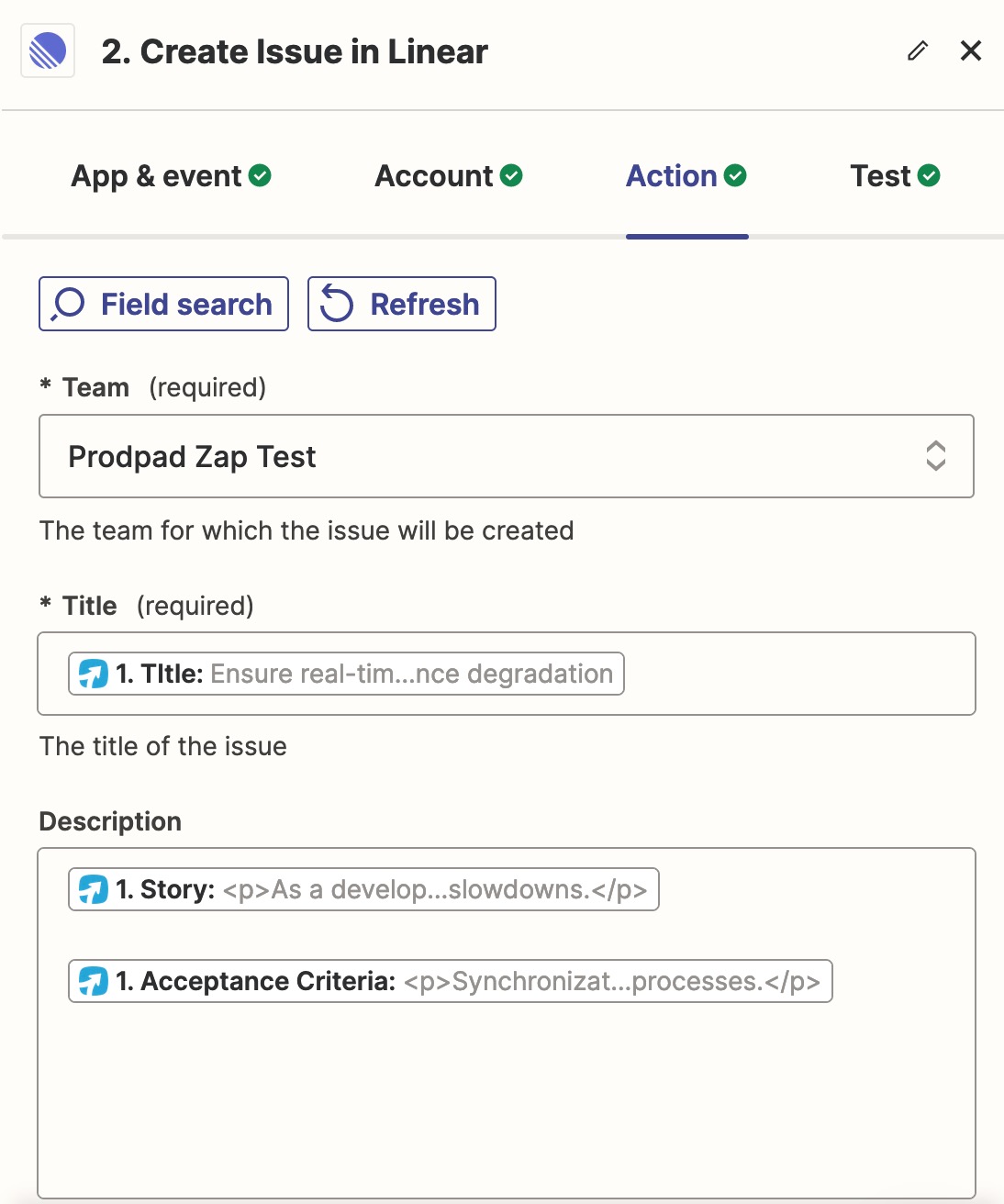Click the ProdPad icon in Title pill

coord(93,674)
